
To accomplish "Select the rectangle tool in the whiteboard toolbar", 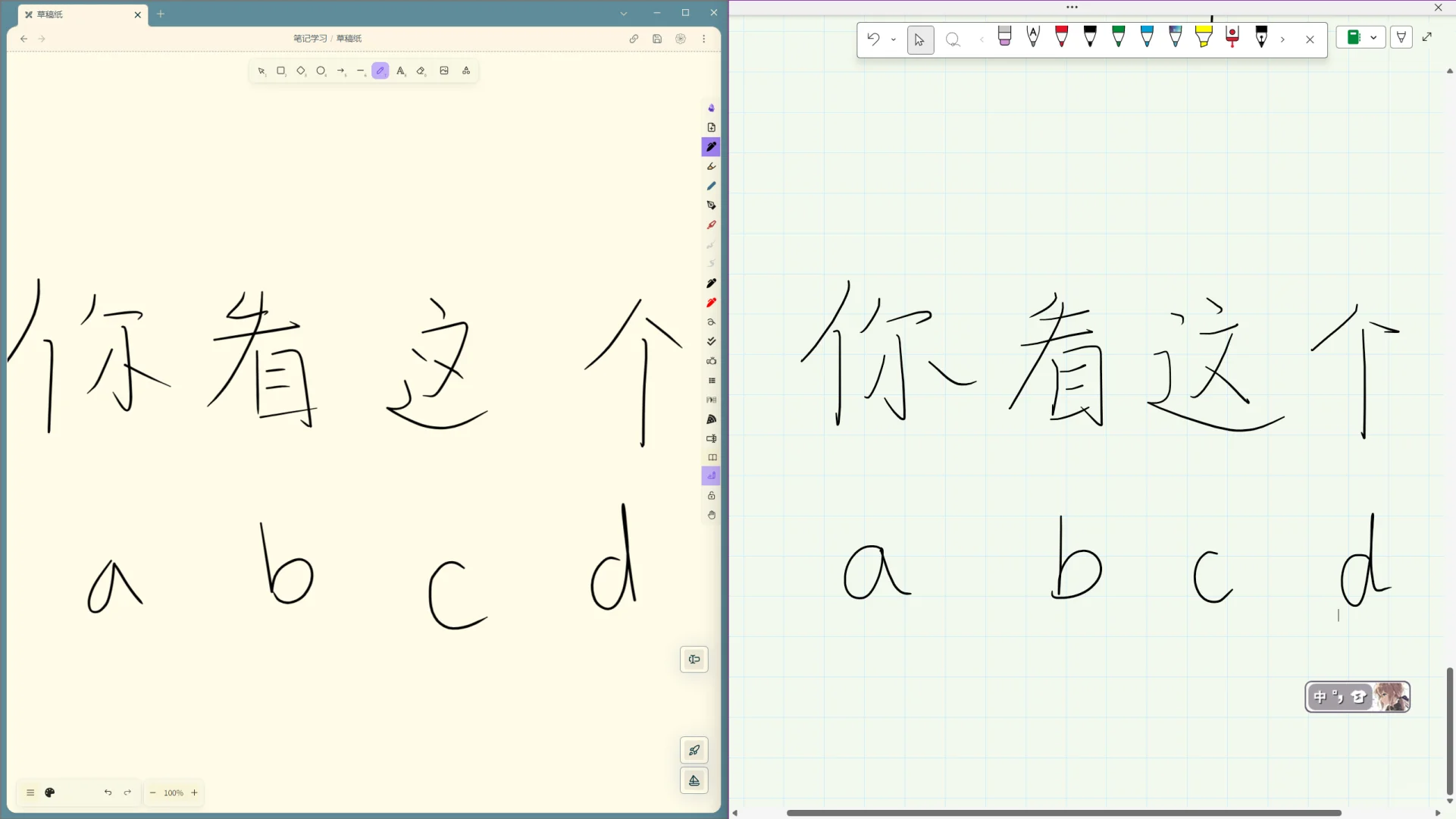I will coord(281,71).
